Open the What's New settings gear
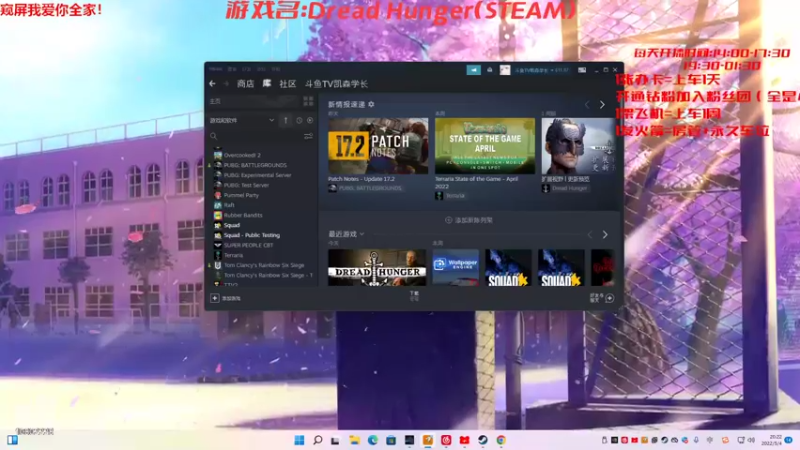Viewport: 800px width, 450px height. 371,104
